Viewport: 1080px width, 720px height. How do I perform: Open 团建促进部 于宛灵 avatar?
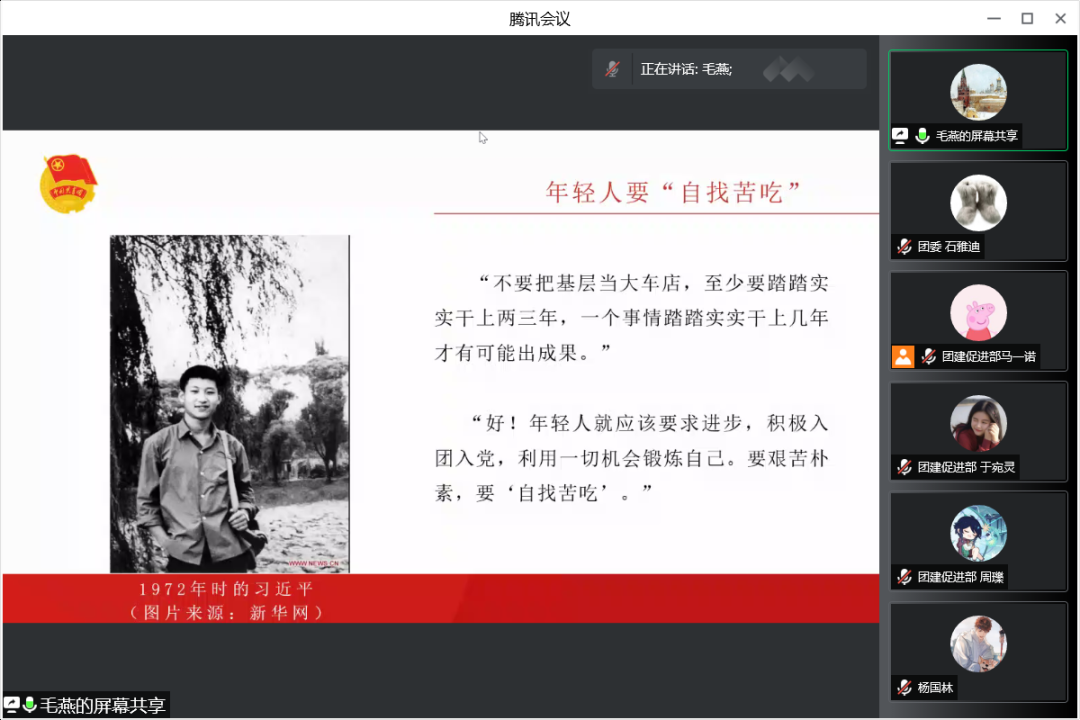(x=978, y=423)
